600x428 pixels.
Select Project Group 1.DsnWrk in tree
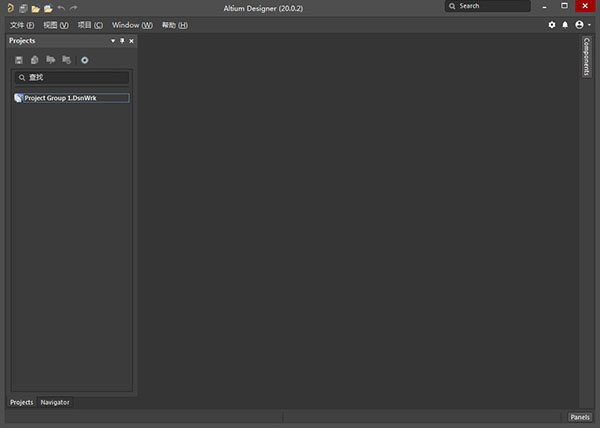62,98
